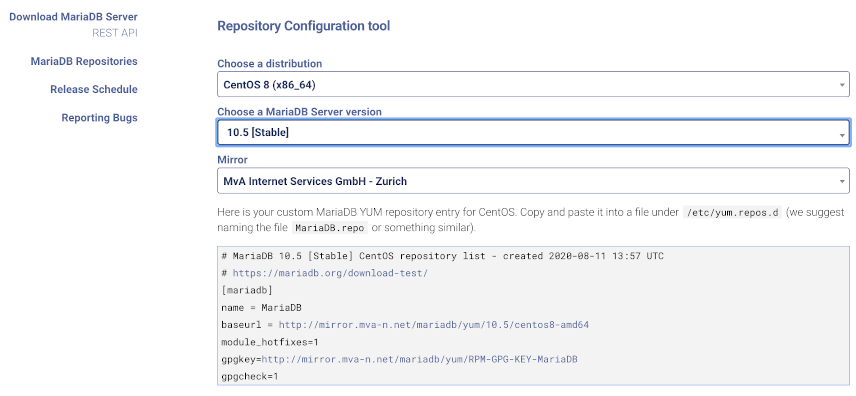Screen dimensions: 856x396
Task: Click the MariaDB.repo filename code snippet
Action: (330, 228)
